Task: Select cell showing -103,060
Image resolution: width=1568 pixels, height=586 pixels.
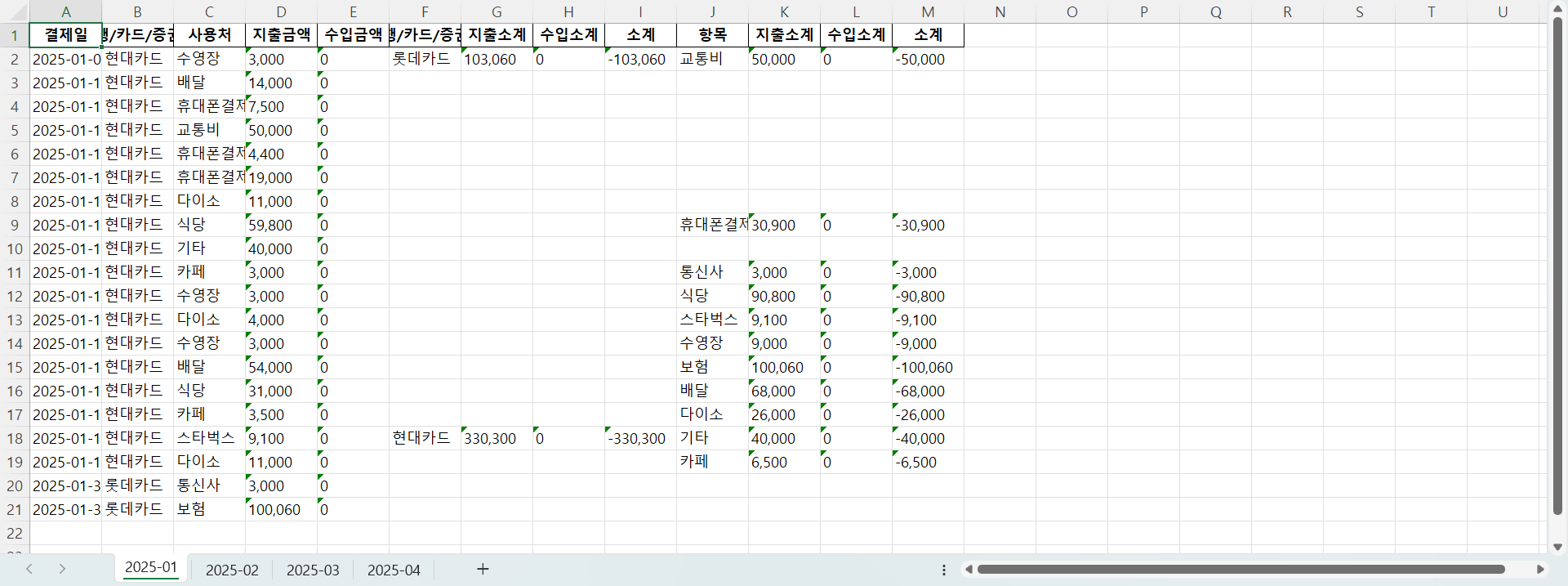Action: [x=640, y=59]
